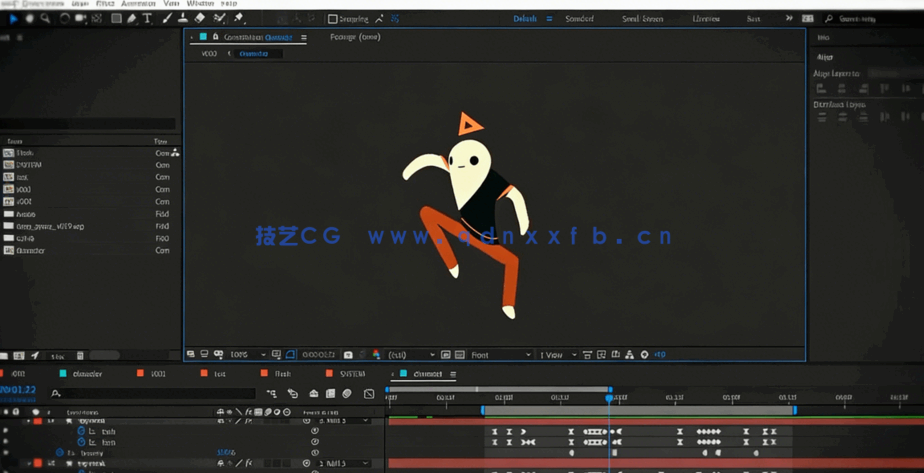Click the timeline motion blur icon
This screenshot has width=924, height=473.
tap(347, 394)
